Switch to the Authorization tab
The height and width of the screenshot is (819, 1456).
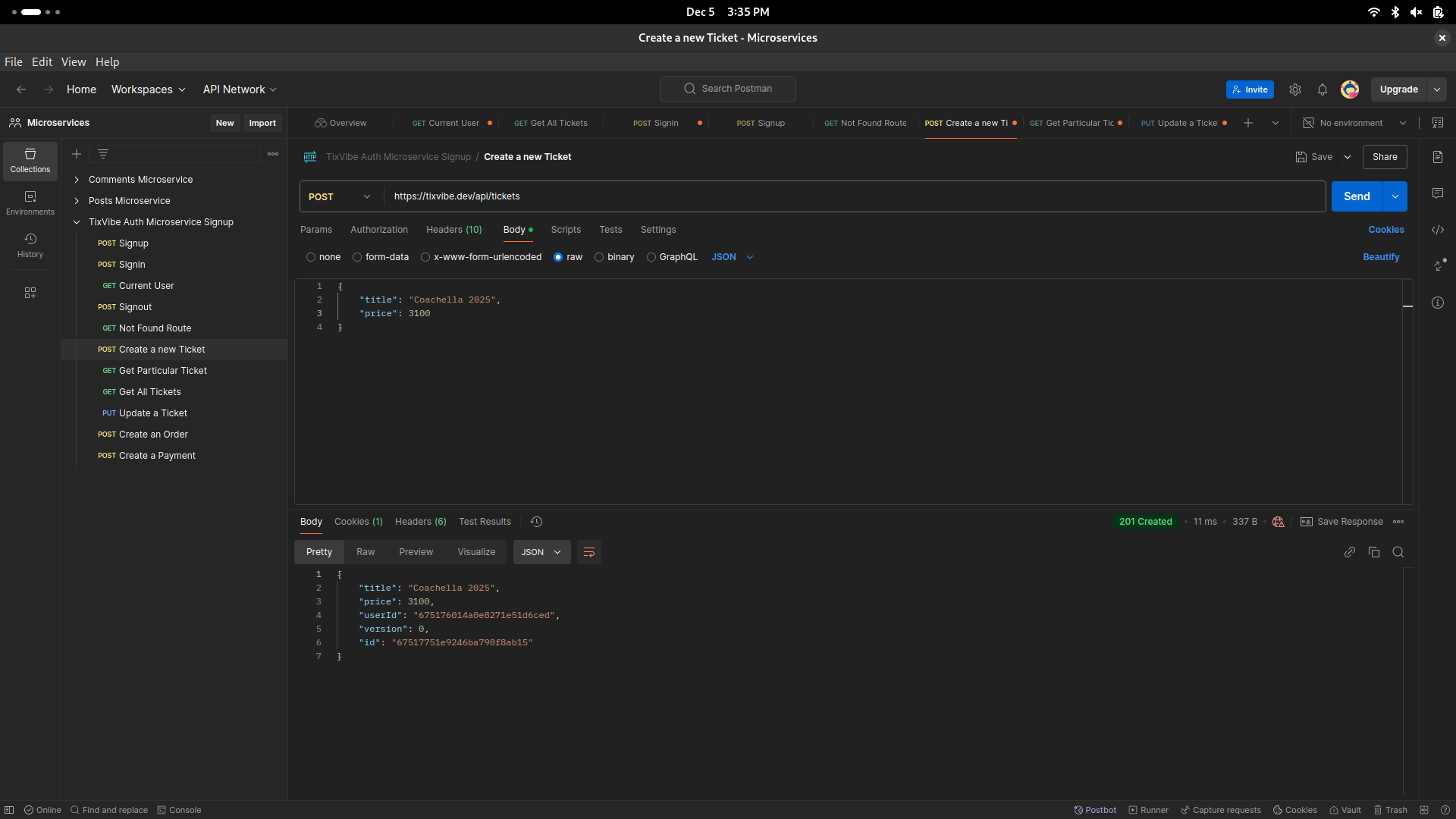pos(379,229)
